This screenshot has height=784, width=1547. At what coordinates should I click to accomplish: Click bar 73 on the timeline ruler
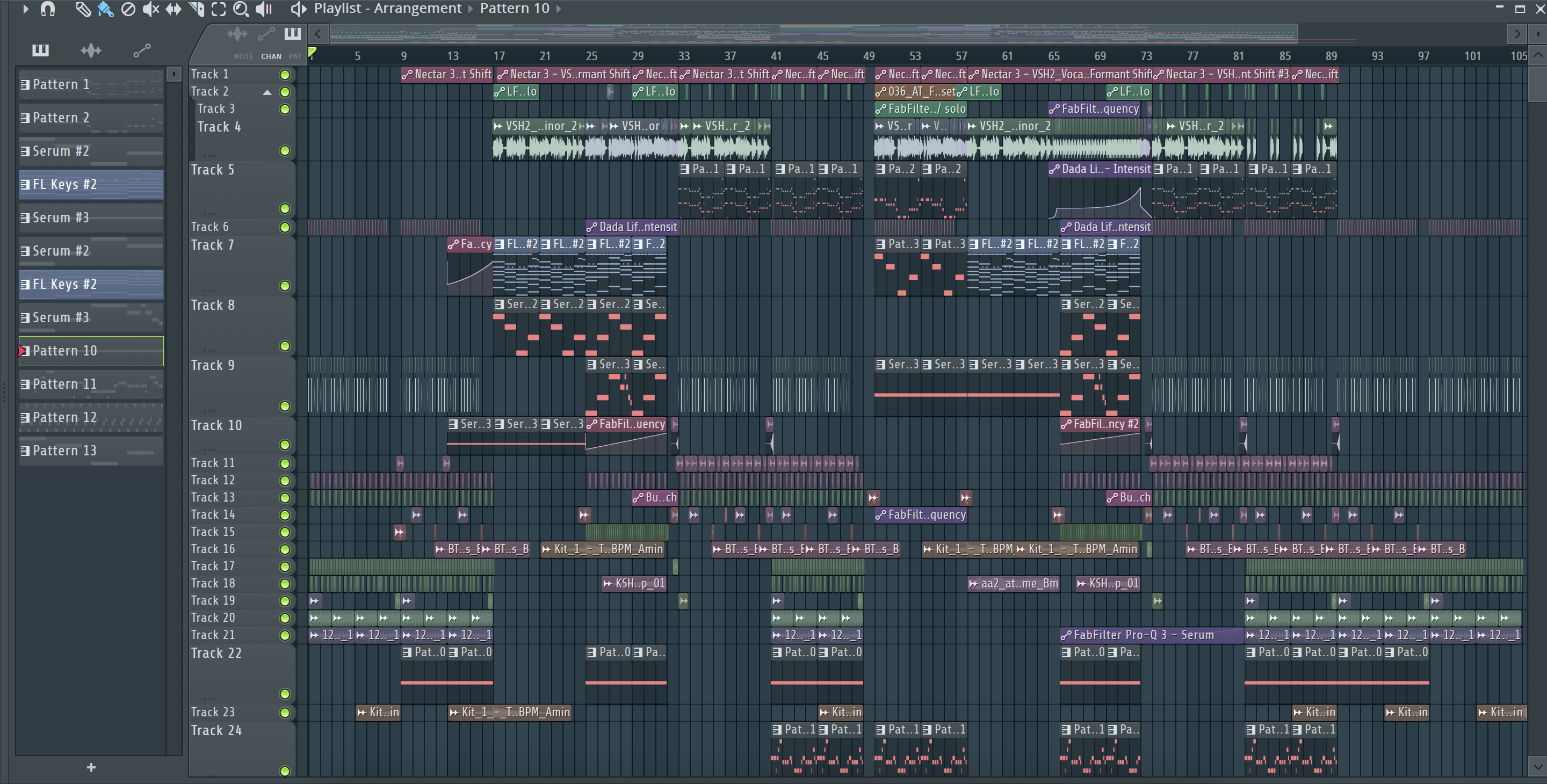point(1146,56)
